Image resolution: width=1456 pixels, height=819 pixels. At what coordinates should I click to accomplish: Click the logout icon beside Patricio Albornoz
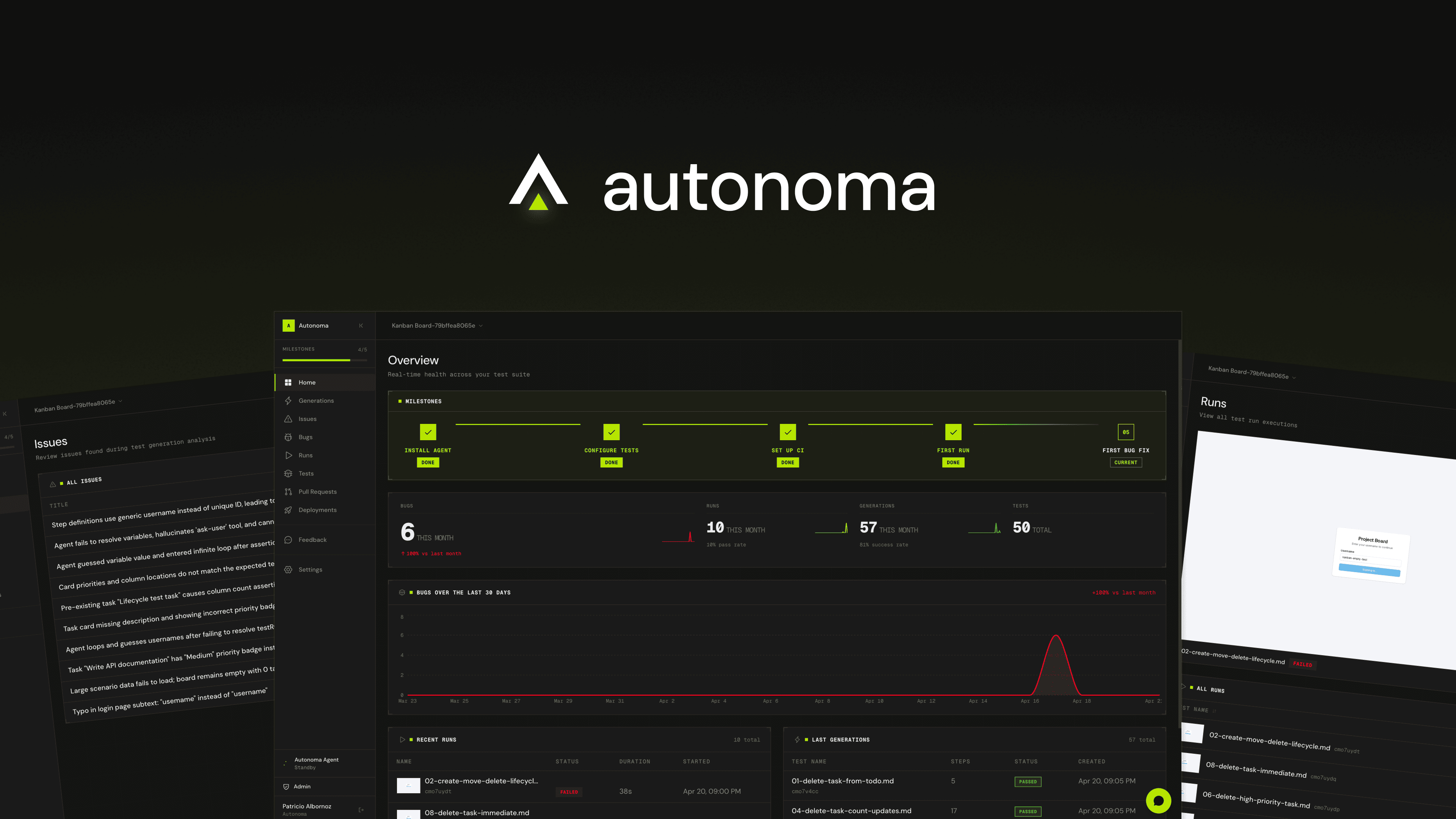[x=361, y=810]
